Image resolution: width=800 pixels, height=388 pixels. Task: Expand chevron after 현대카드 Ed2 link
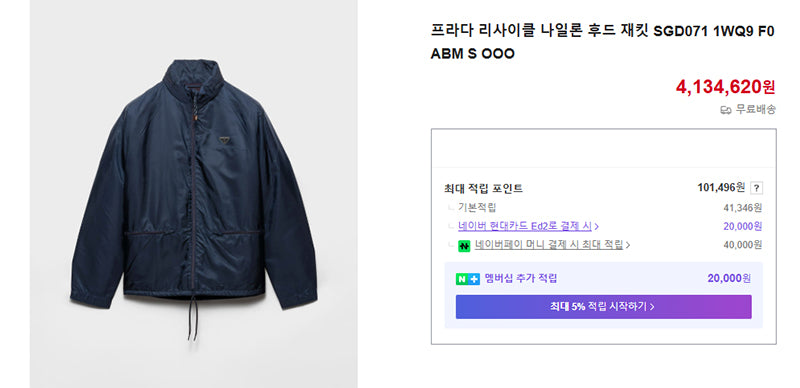pyautogui.click(x=596, y=227)
